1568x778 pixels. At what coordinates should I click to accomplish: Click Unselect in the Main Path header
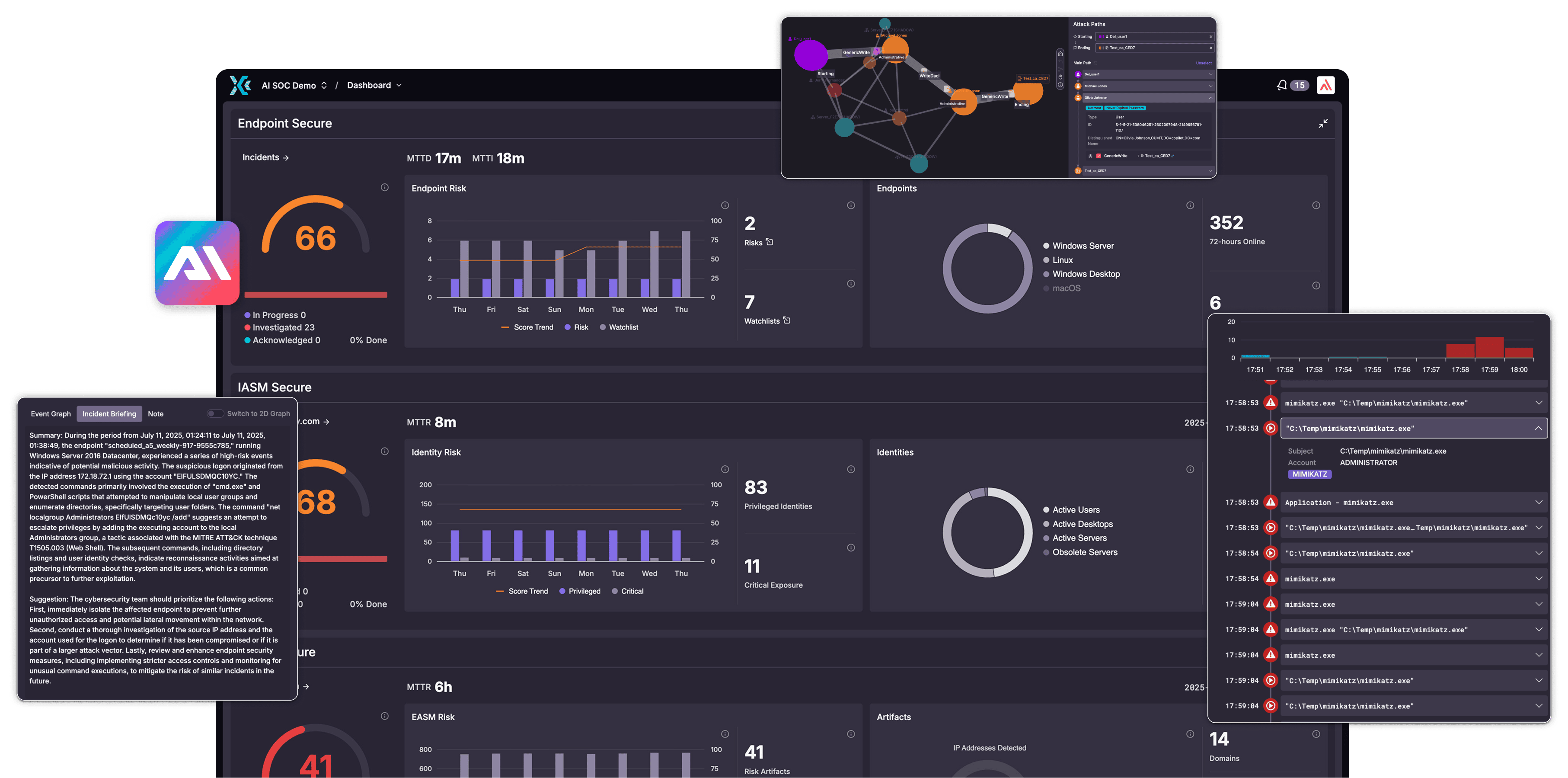tap(1204, 63)
